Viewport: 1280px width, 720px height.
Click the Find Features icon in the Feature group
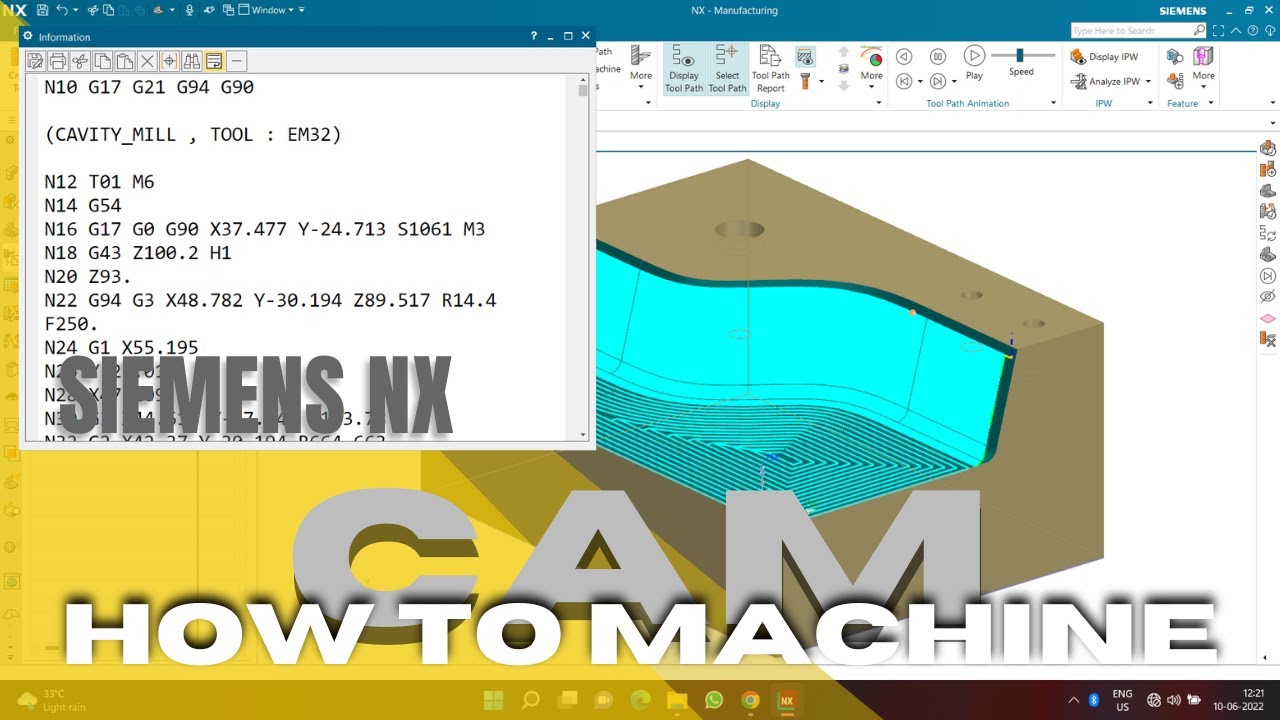1175,57
